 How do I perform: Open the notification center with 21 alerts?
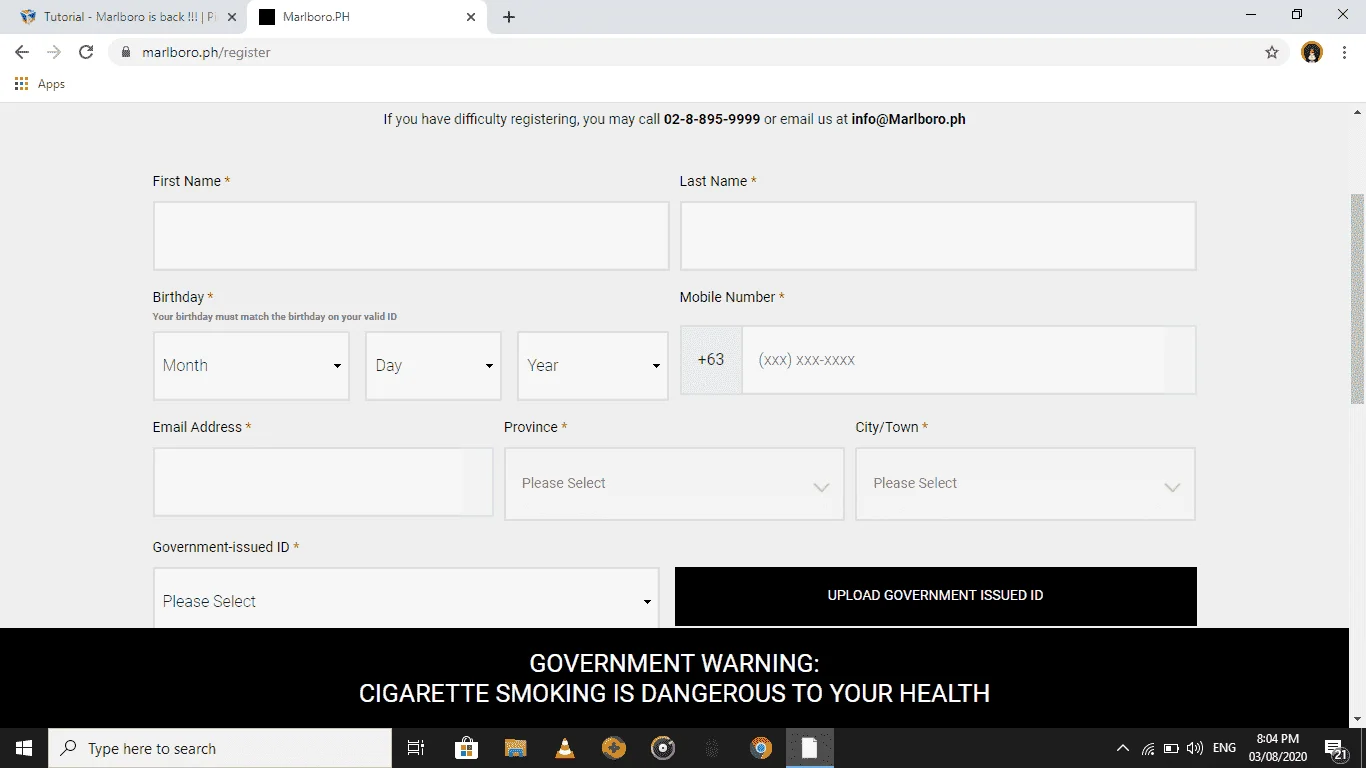[1337, 748]
